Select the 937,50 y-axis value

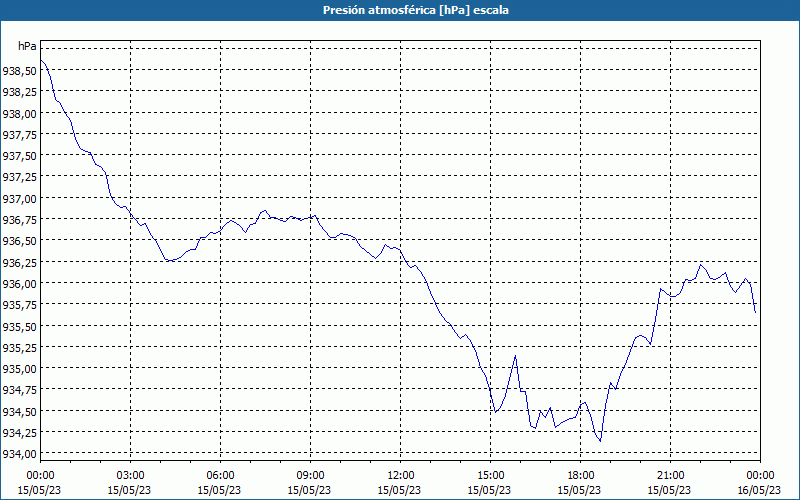(19, 156)
